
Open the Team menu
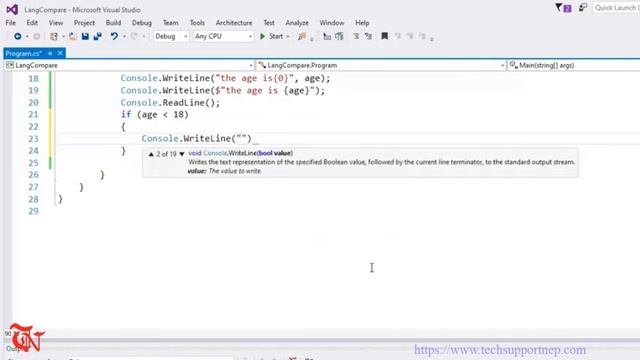171,23
